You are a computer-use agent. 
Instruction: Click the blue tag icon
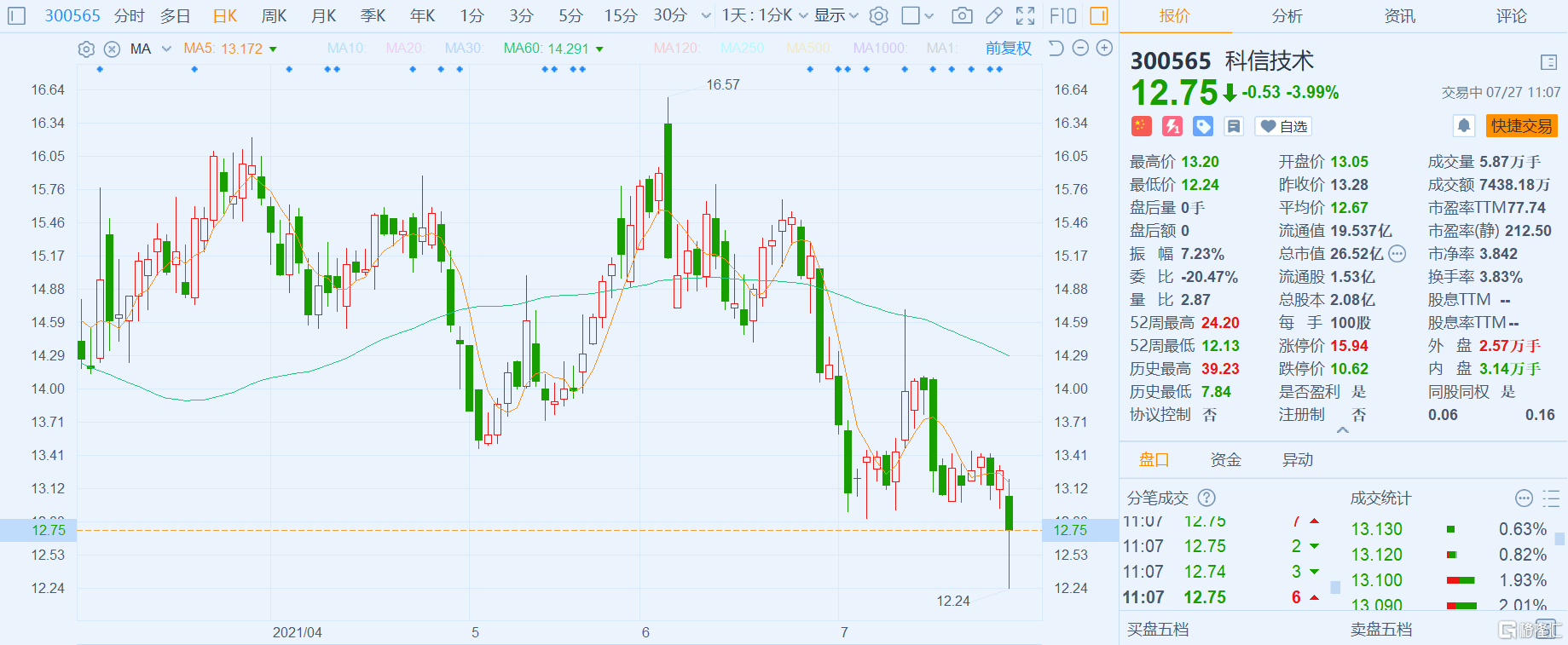(1203, 126)
